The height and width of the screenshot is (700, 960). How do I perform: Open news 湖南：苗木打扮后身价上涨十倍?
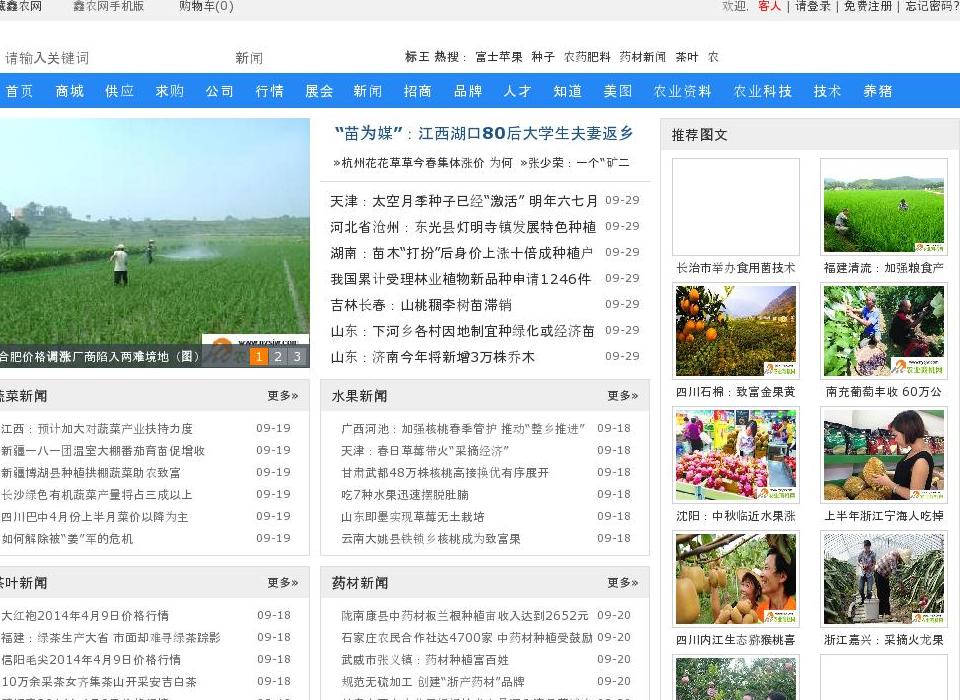pos(462,253)
